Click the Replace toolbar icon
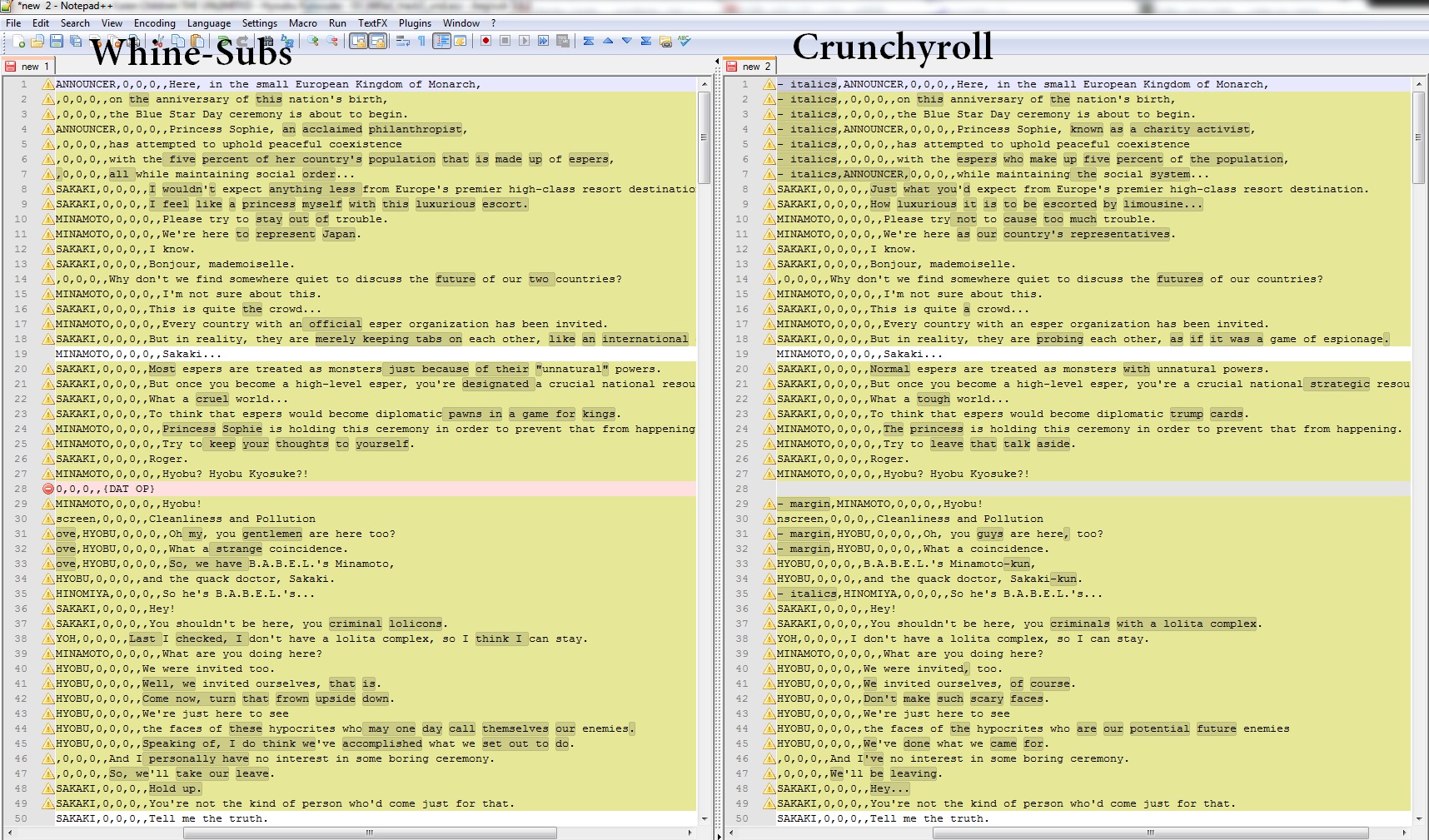Image resolution: width=1429 pixels, height=840 pixels. point(287,41)
